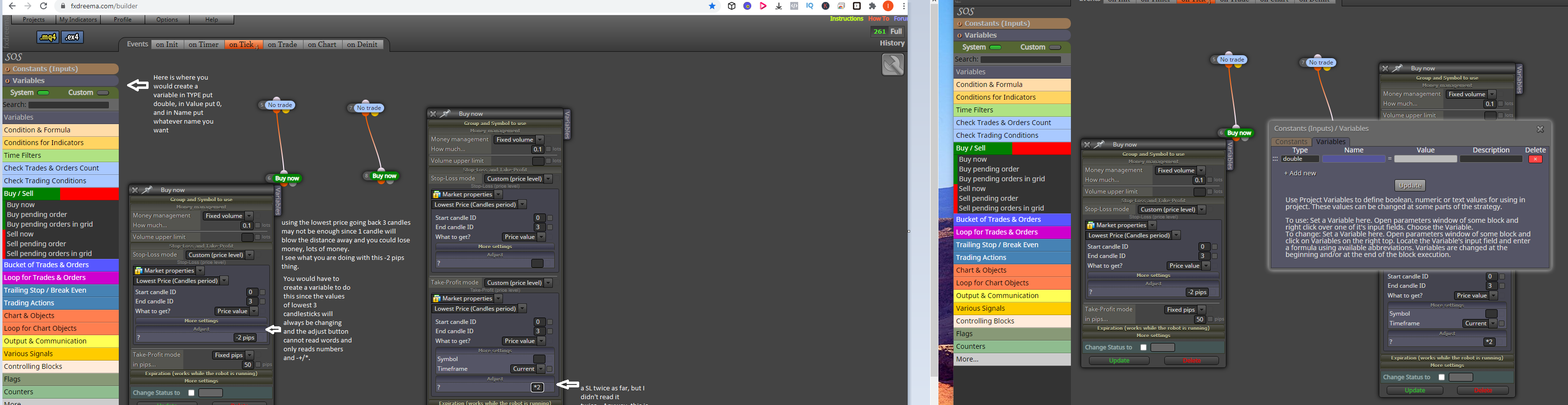1568x405 pixels.
Task: Toggle System switch in window with Variables dialog
Action: [996, 47]
